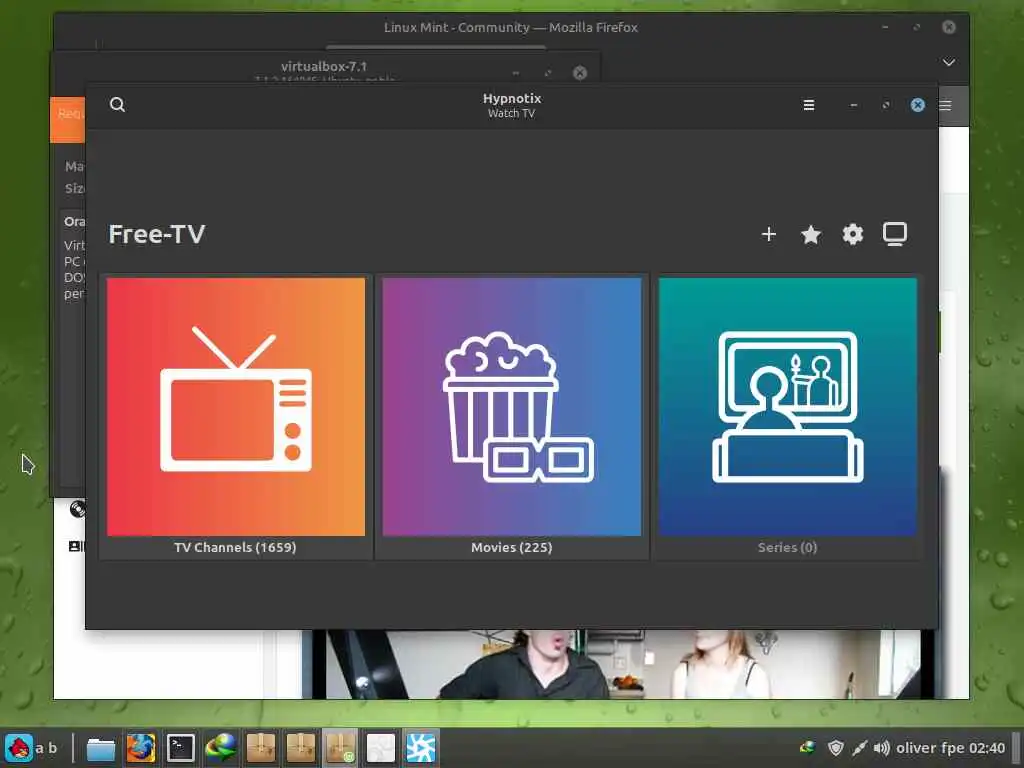Open the search in Hypnotix
This screenshot has width=1024, height=768.
point(118,104)
